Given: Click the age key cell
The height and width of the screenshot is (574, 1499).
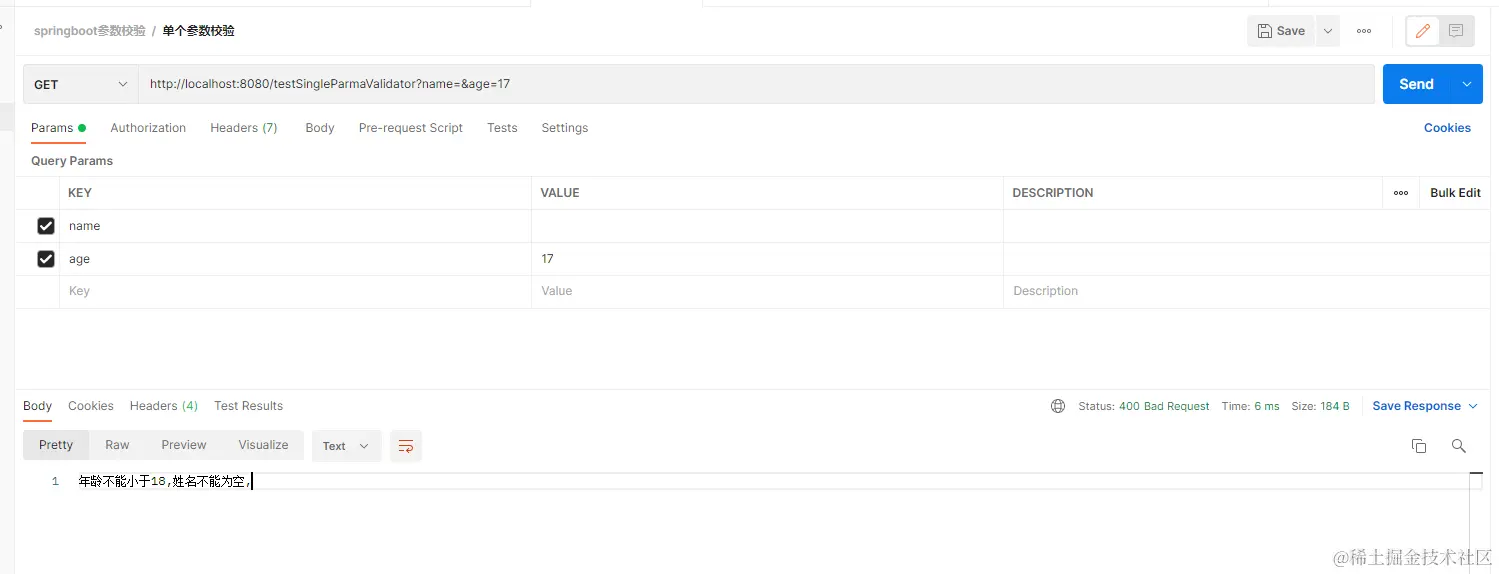Looking at the screenshot, I should click(295, 259).
